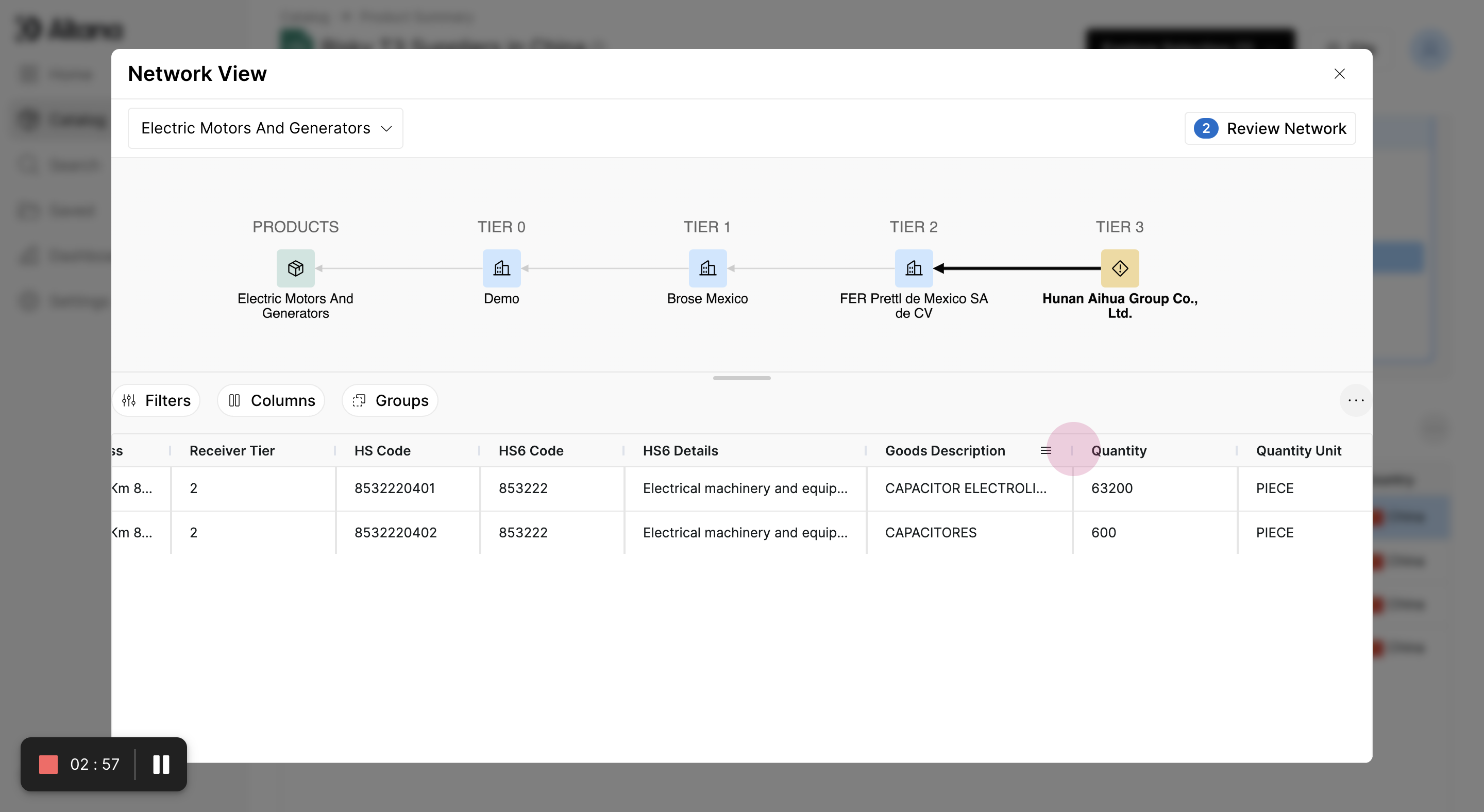Screen dimensions: 1484x812
Task: Open the Groups options
Action: (390, 400)
